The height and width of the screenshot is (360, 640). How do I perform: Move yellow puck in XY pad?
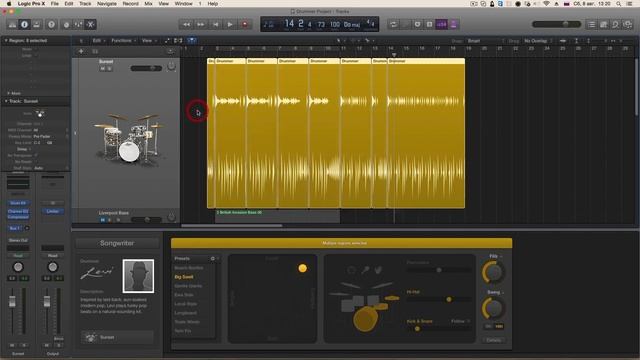pos(302,268)
